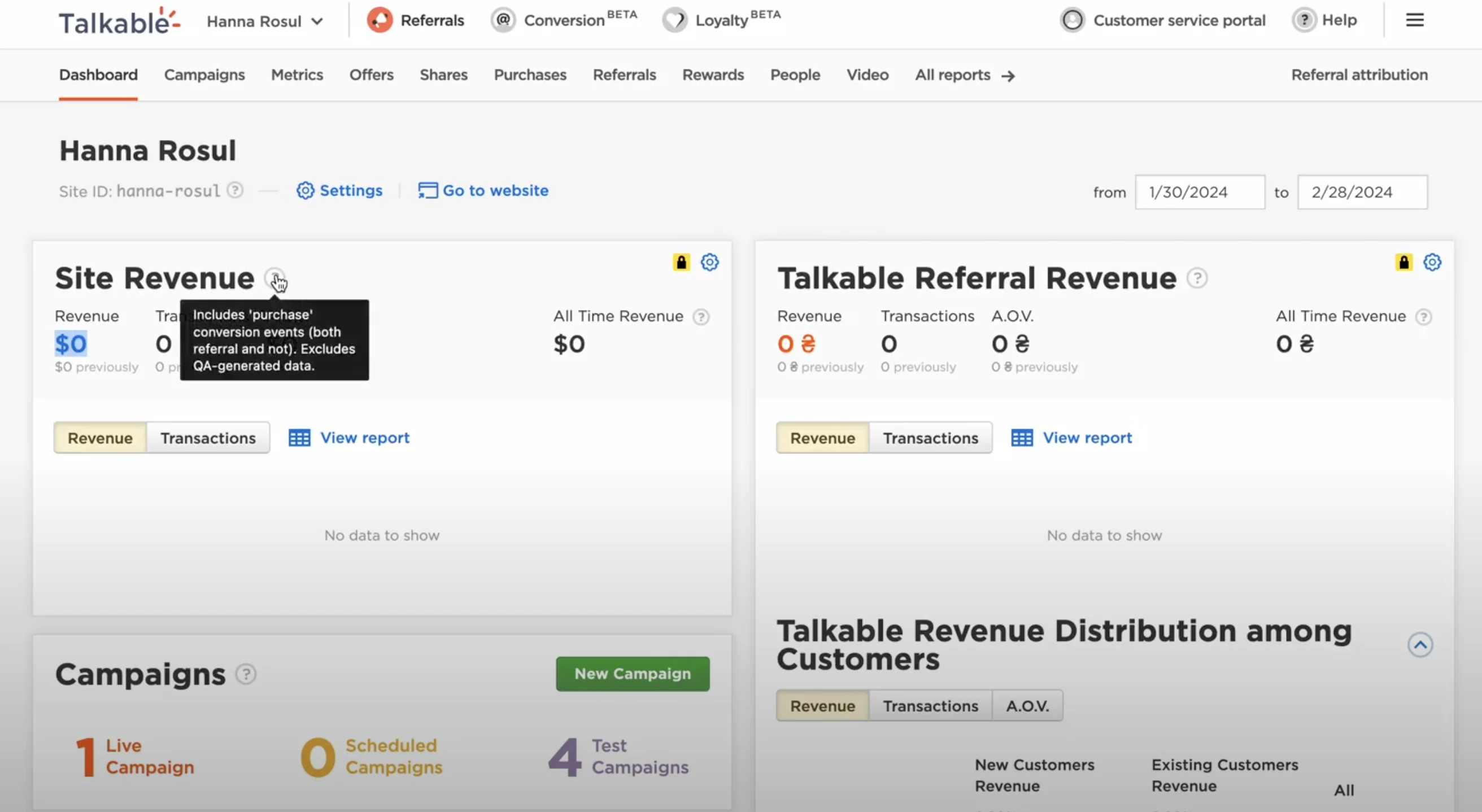
Task: Click the lock icon on Site Revenue card
Action: 681,262
